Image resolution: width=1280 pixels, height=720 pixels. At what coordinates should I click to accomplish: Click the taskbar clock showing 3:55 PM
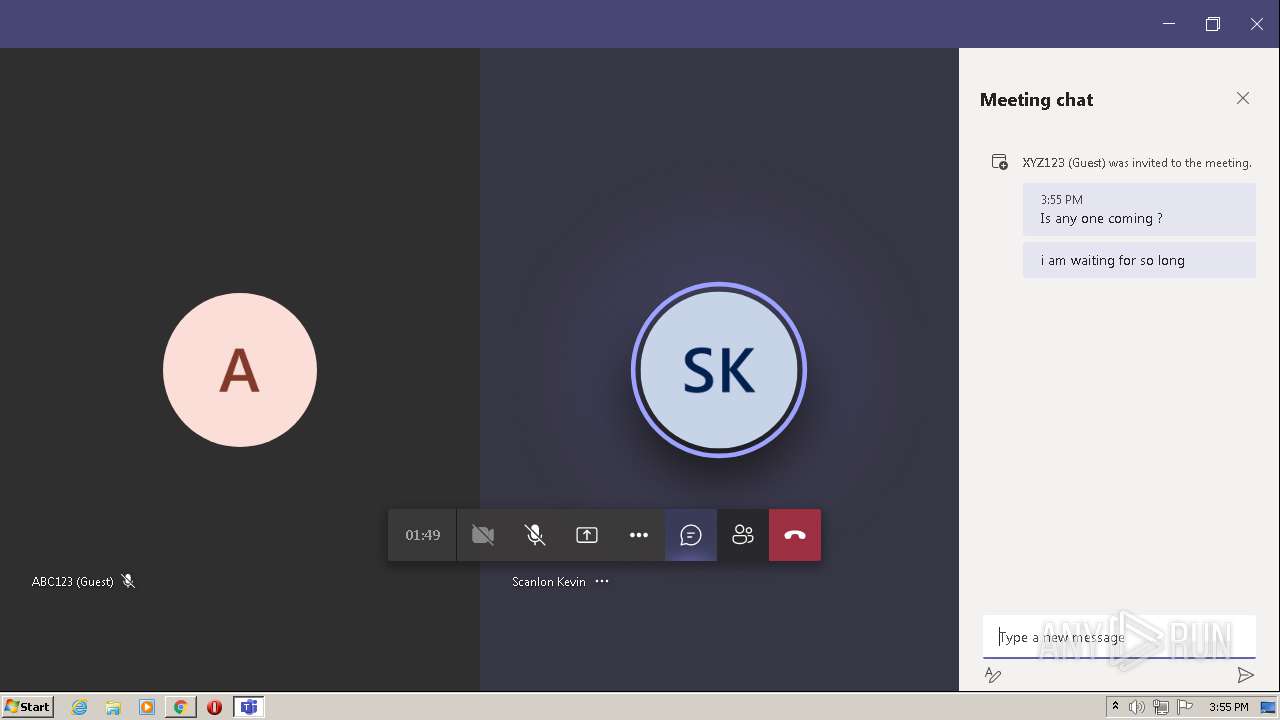pyautogui.click(x=1228, y=707)
